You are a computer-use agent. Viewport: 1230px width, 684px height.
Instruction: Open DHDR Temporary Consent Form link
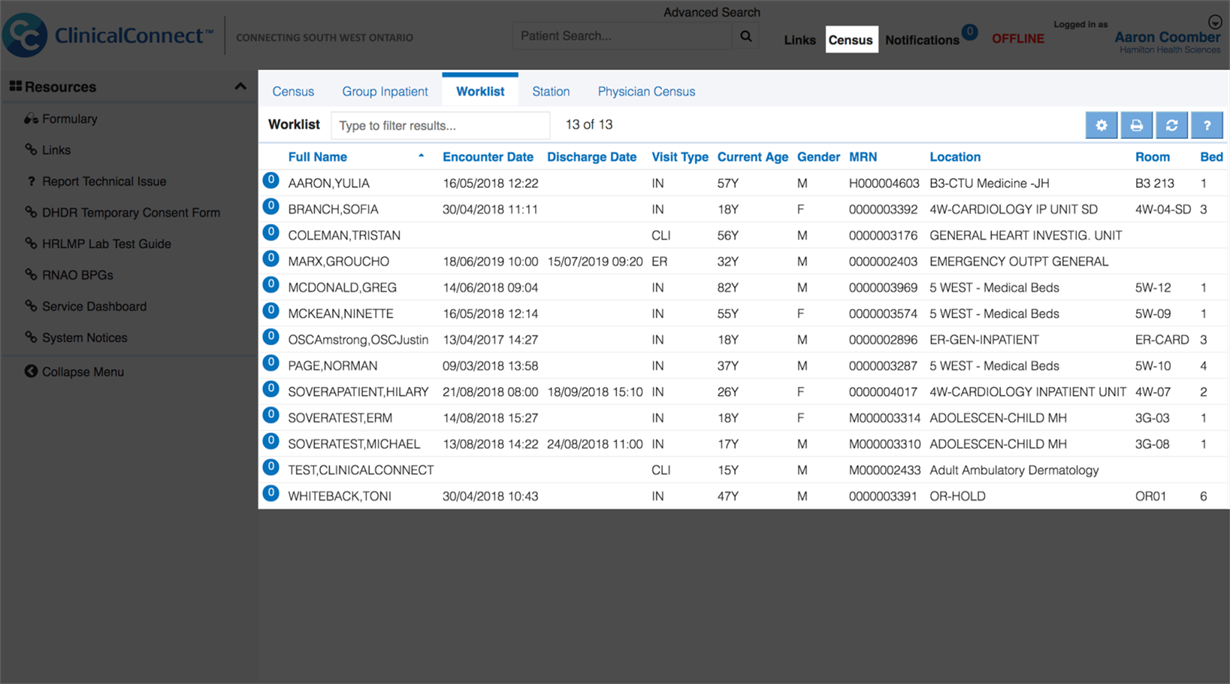click(x=131, y=213)
